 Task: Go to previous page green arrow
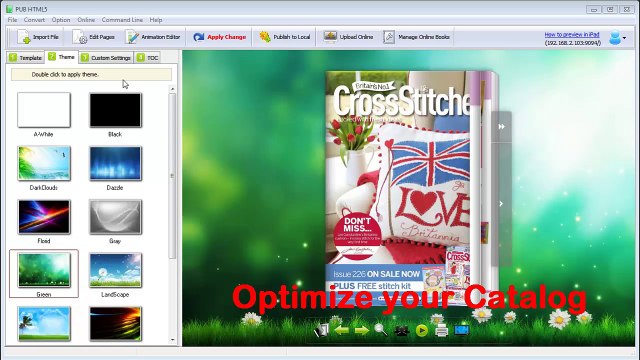[x=341, y=330]
